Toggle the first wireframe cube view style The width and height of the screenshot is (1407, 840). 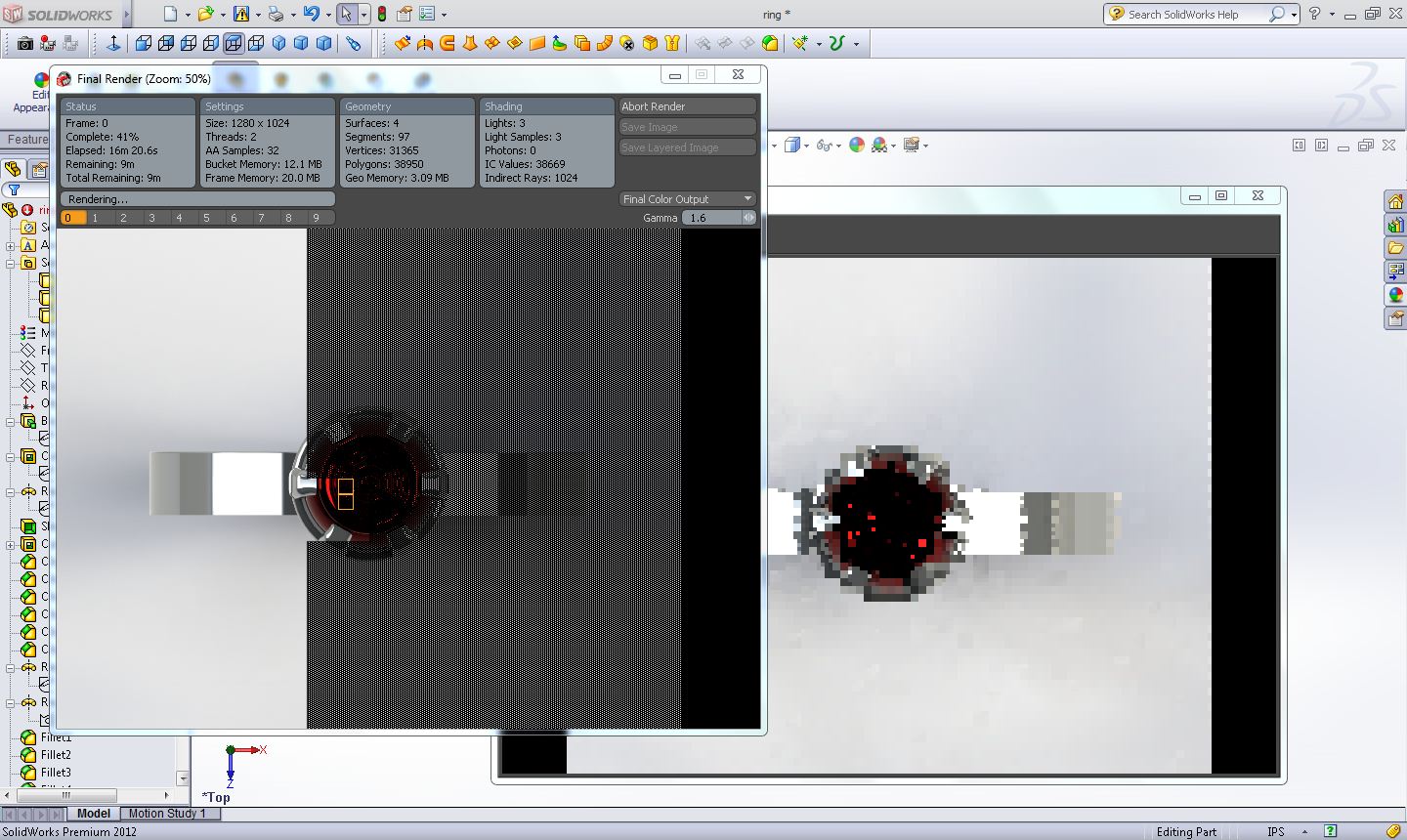click(x=143, y=43)
